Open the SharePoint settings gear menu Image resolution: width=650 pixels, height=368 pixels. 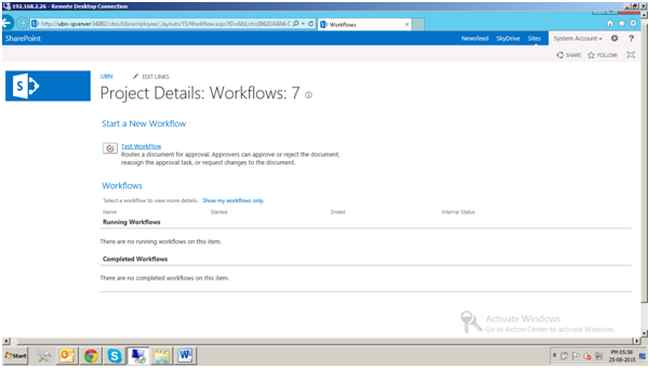(x=614, y=38)
